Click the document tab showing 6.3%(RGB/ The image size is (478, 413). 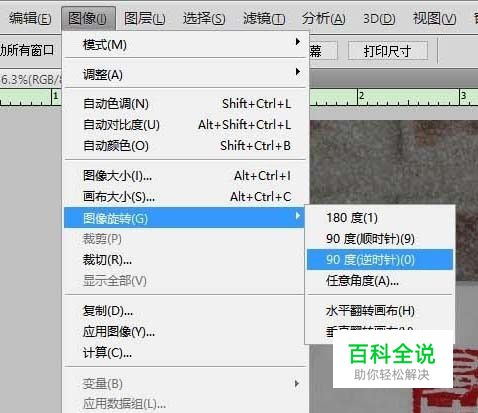click(31, 79)
